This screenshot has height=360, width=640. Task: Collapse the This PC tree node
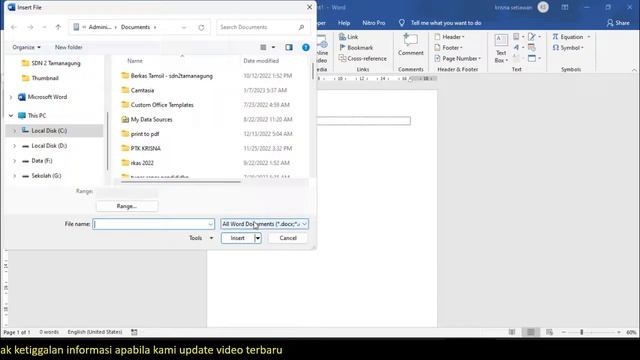(x=11, y=116)
